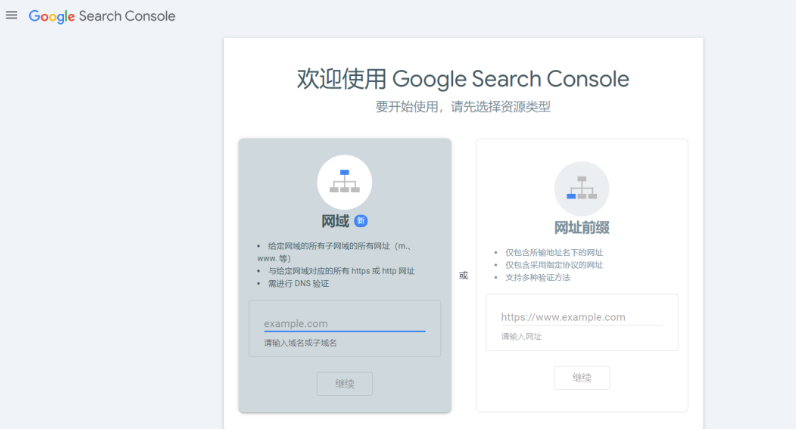The width and height of the screenshot is (796, 431).
Task: Focus the example.com domain input field
Action: click(345, 323)
